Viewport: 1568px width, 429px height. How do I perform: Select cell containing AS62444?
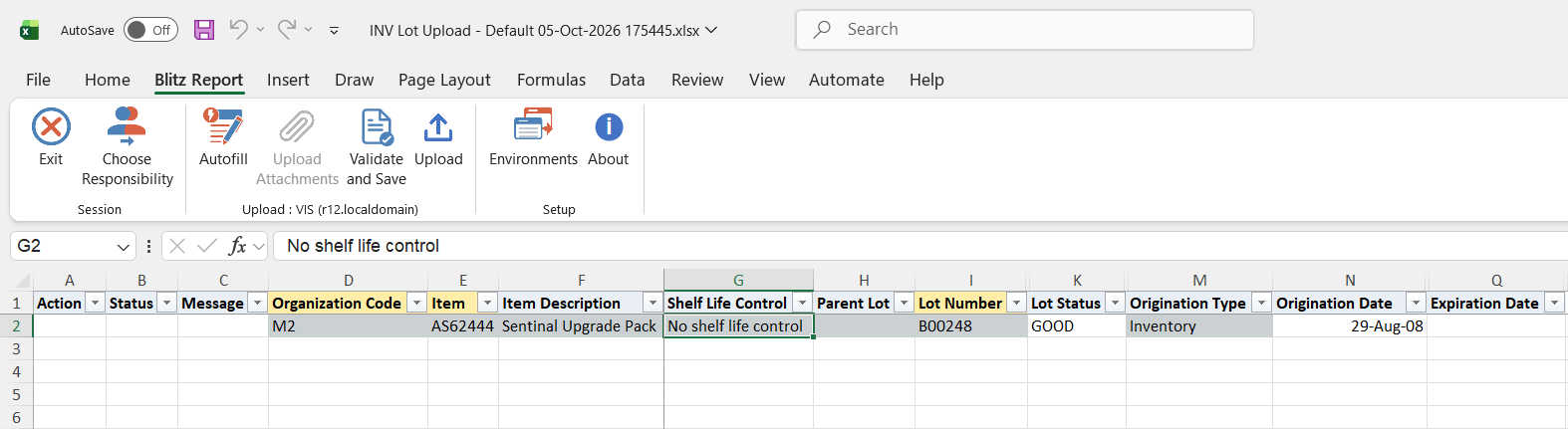tap(463, 325)
